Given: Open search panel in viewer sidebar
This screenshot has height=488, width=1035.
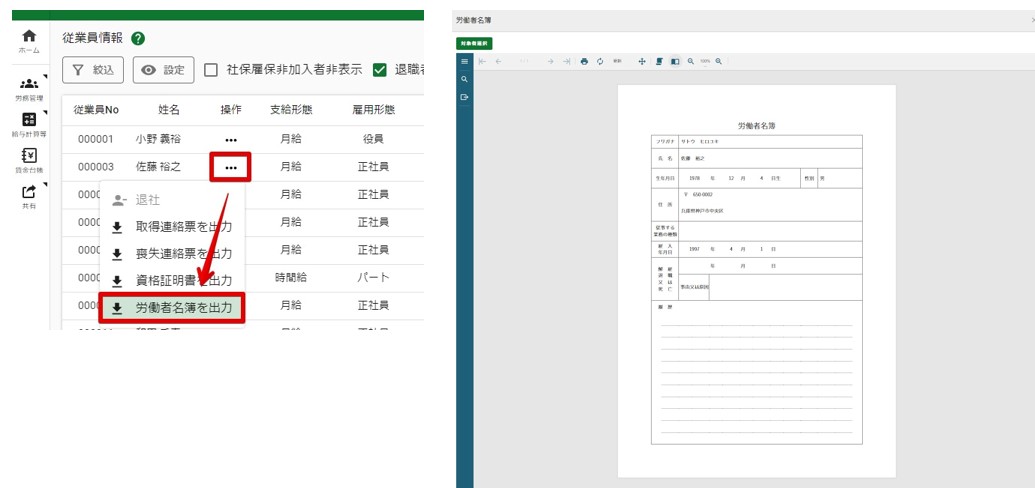Looking at the screenshot, I should (x=465, y=79).
